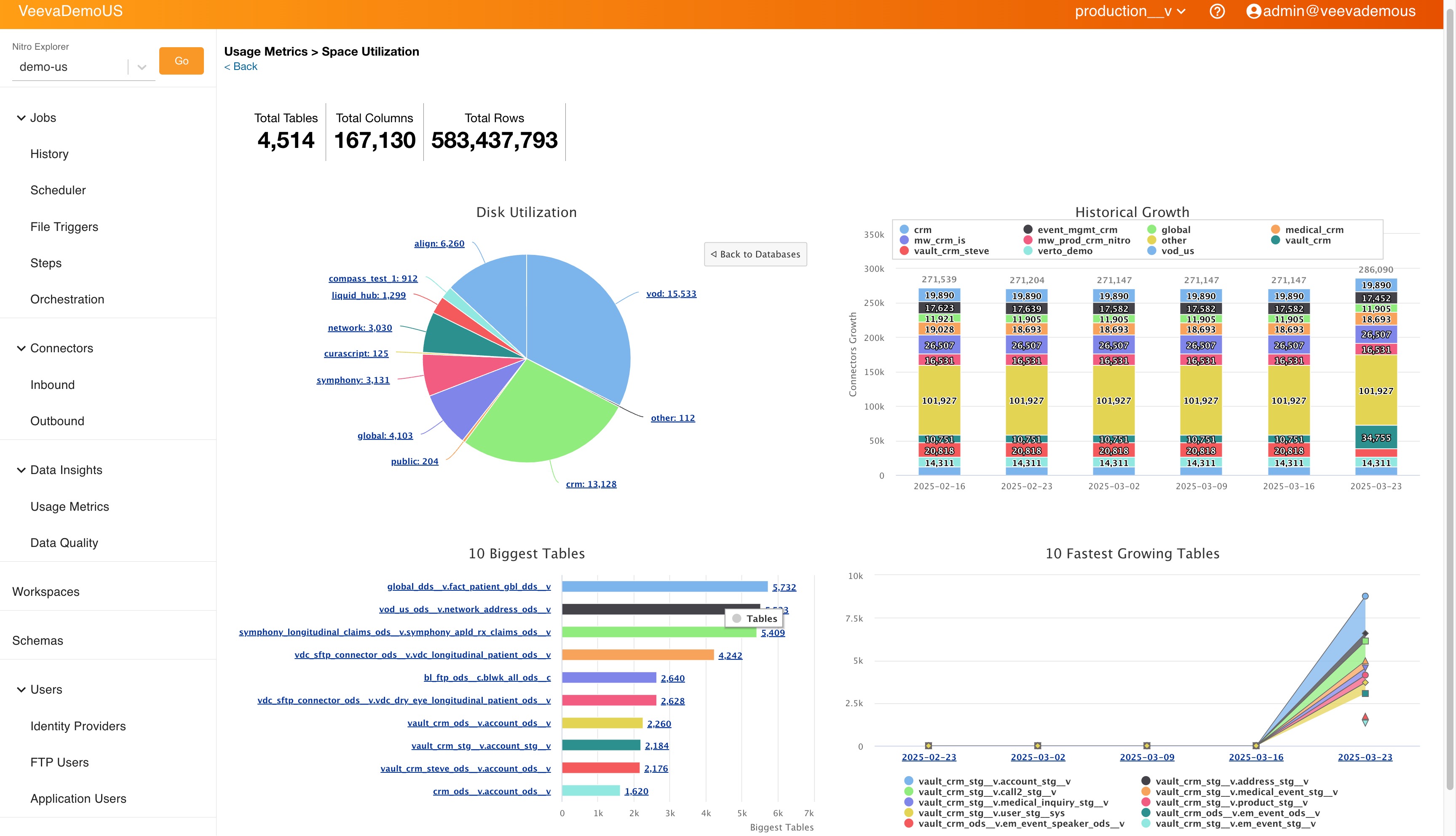The width and height of the screenshot is (1456, 836).
Task: Click the admin user account icon
Action: point(1253,11)
